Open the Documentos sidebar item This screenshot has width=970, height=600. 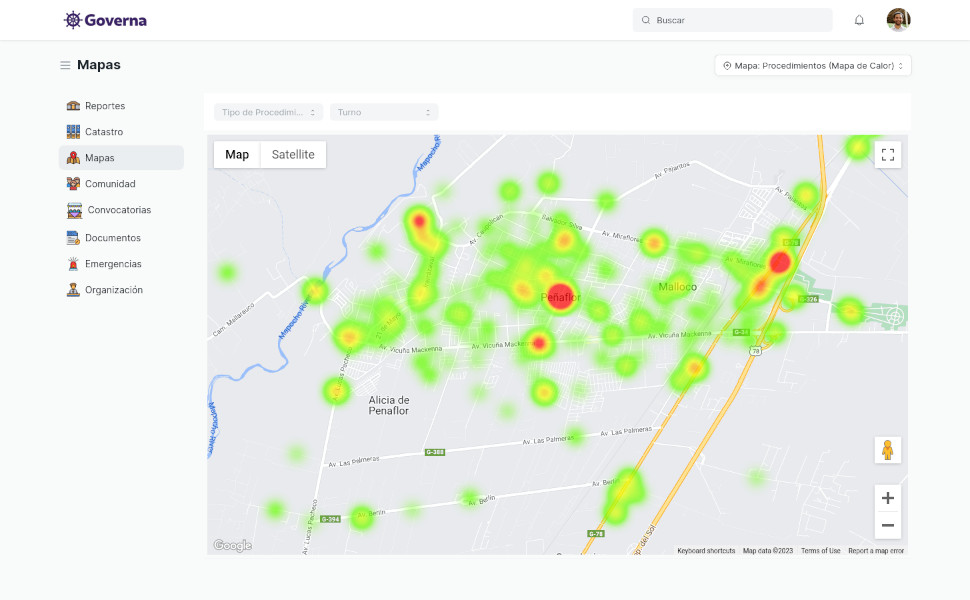click(112, 238)
